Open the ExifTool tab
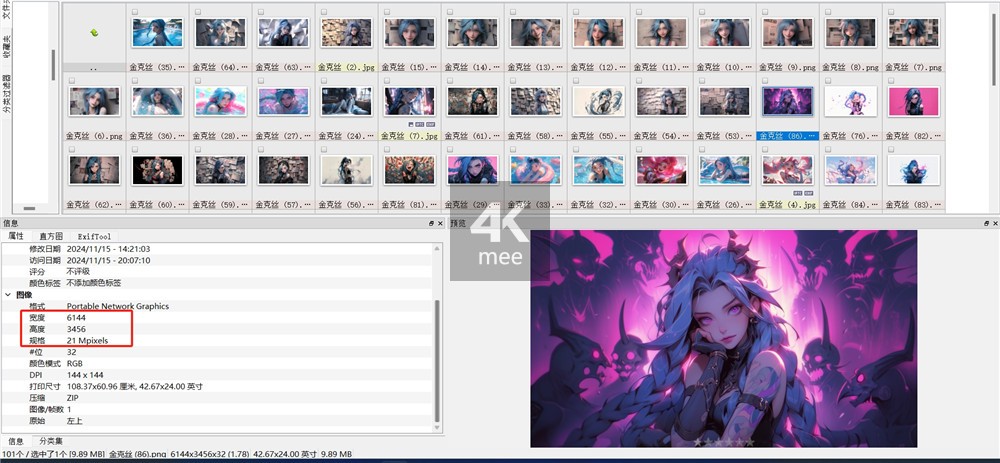Screen dimensions: 1000x463 point(97,236)
